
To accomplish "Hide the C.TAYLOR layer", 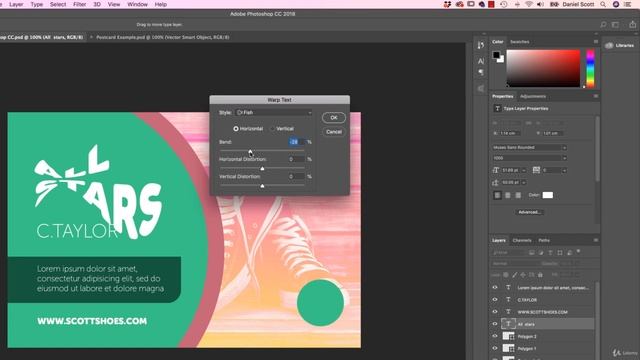I will pyautogui.click(x=495, y=300).
